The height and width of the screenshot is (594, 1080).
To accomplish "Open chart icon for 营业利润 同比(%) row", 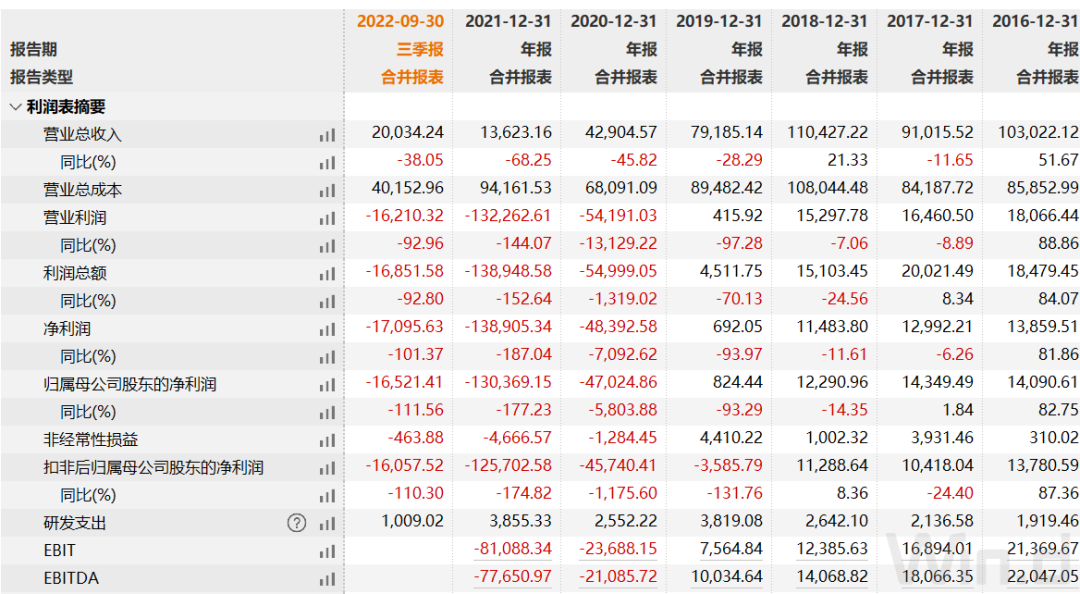I will click(x=327, y=246).
